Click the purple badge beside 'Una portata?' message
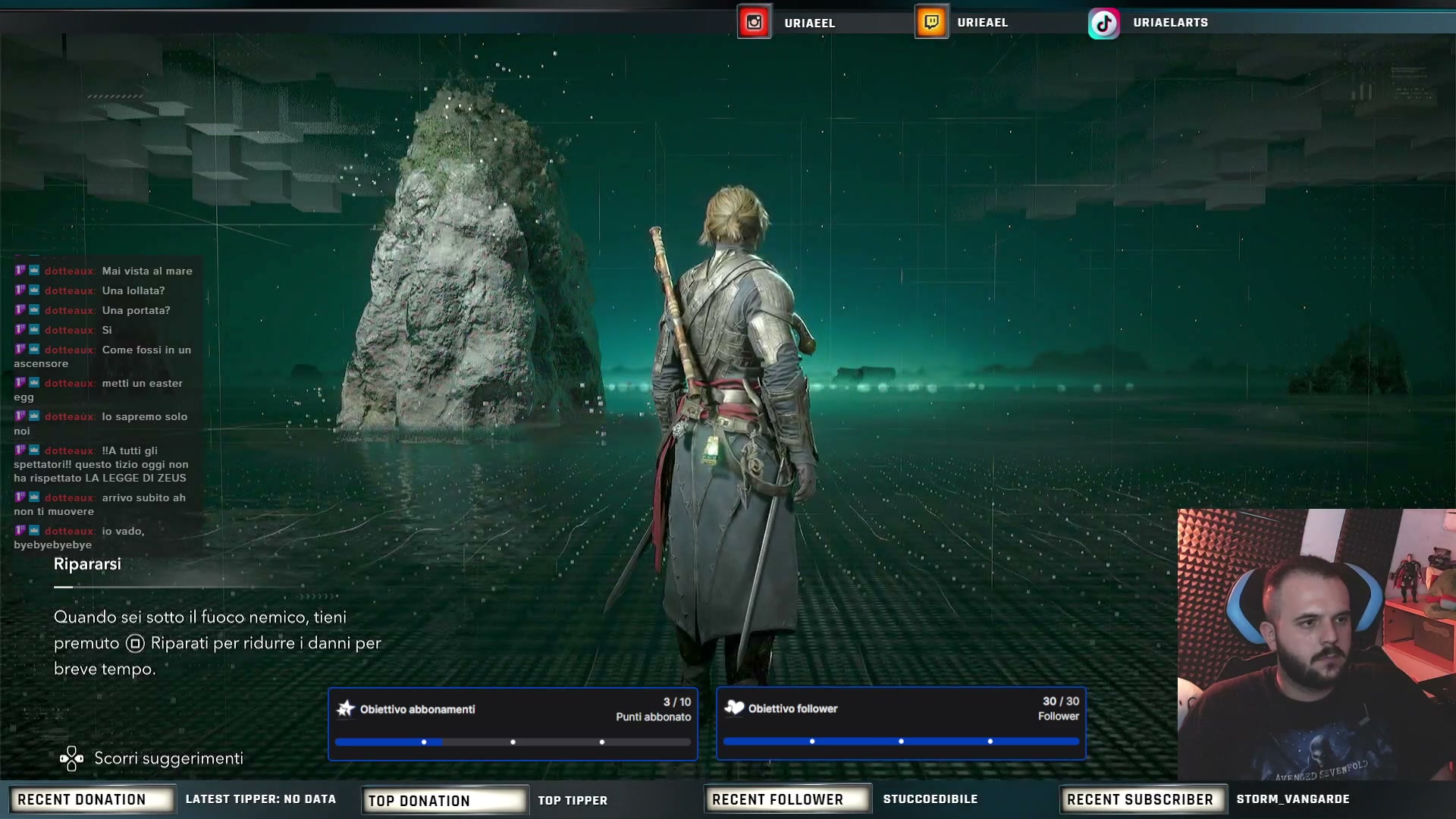1456x819 pixels. [x=20, y=309]
